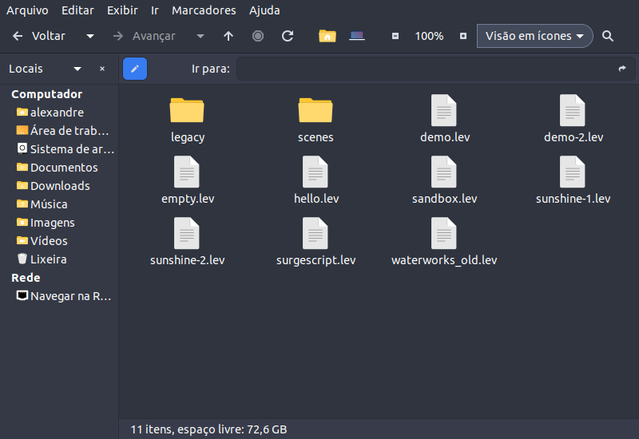Close the Locais sidebar
639x439 pixels.
click(x=102, y=69)
